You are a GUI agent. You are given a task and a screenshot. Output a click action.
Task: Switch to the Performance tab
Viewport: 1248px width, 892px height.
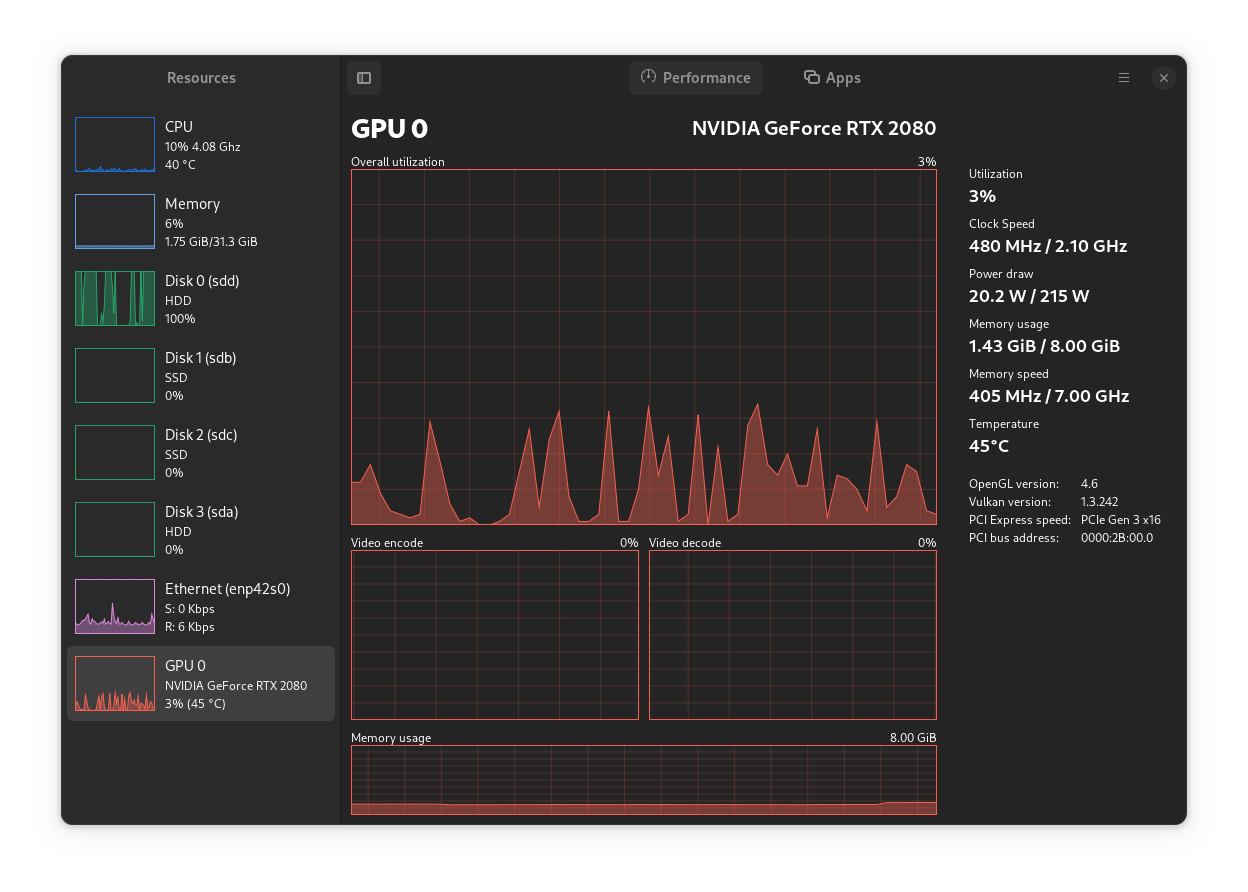[x=696, y=78]
